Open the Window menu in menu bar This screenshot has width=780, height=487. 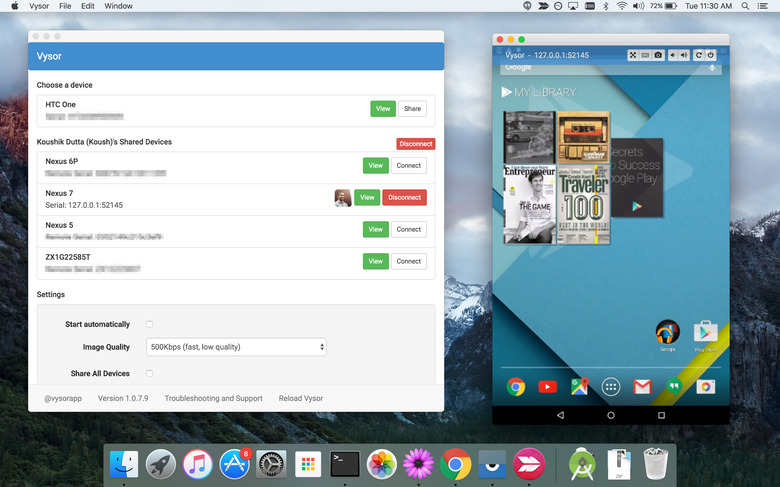(118, 6)
